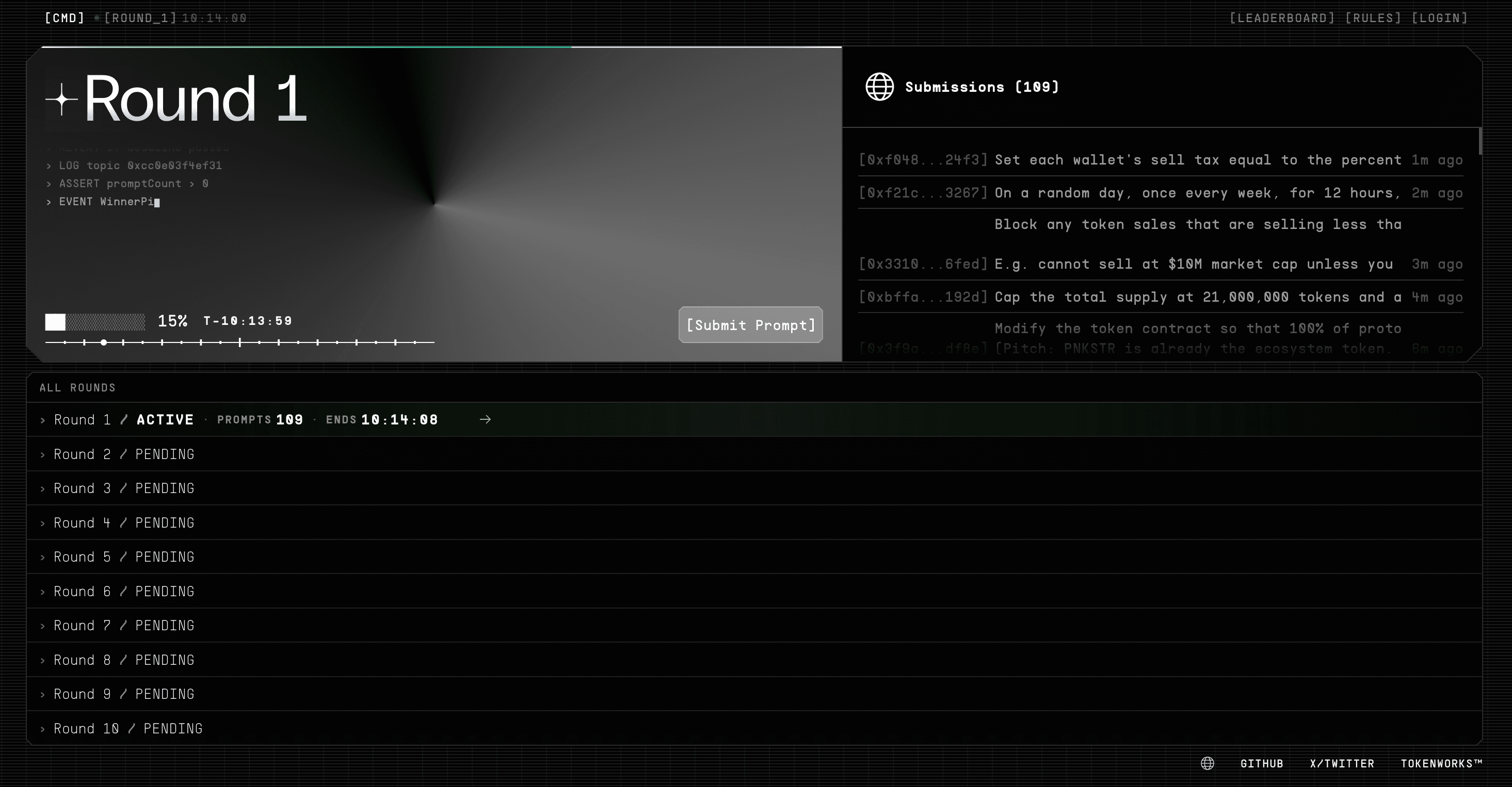
Task: Expand the Round 9 / PENDING row
Action: coord(754,694)
